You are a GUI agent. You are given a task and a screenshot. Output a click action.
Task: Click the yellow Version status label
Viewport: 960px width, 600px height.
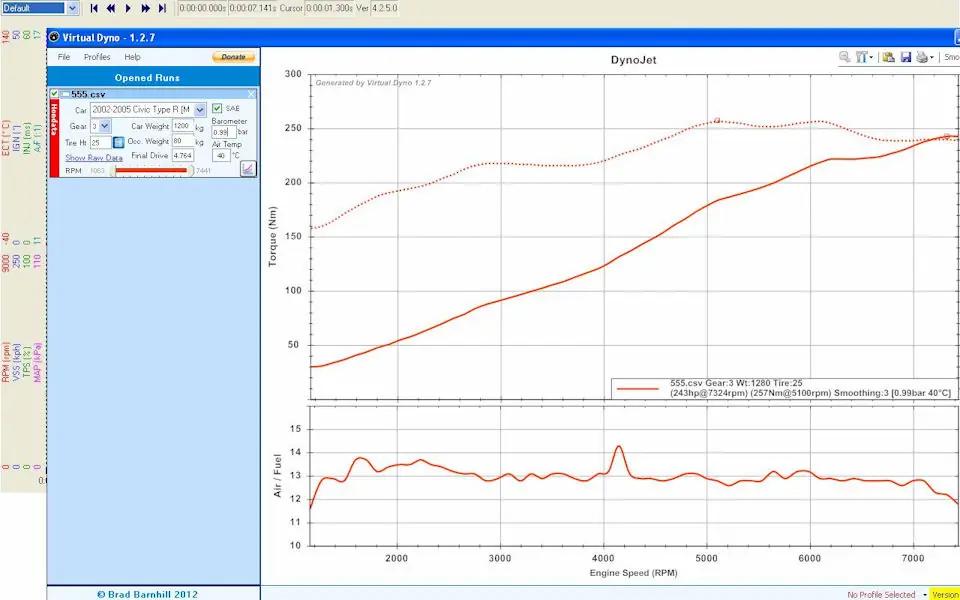(945, 594)
